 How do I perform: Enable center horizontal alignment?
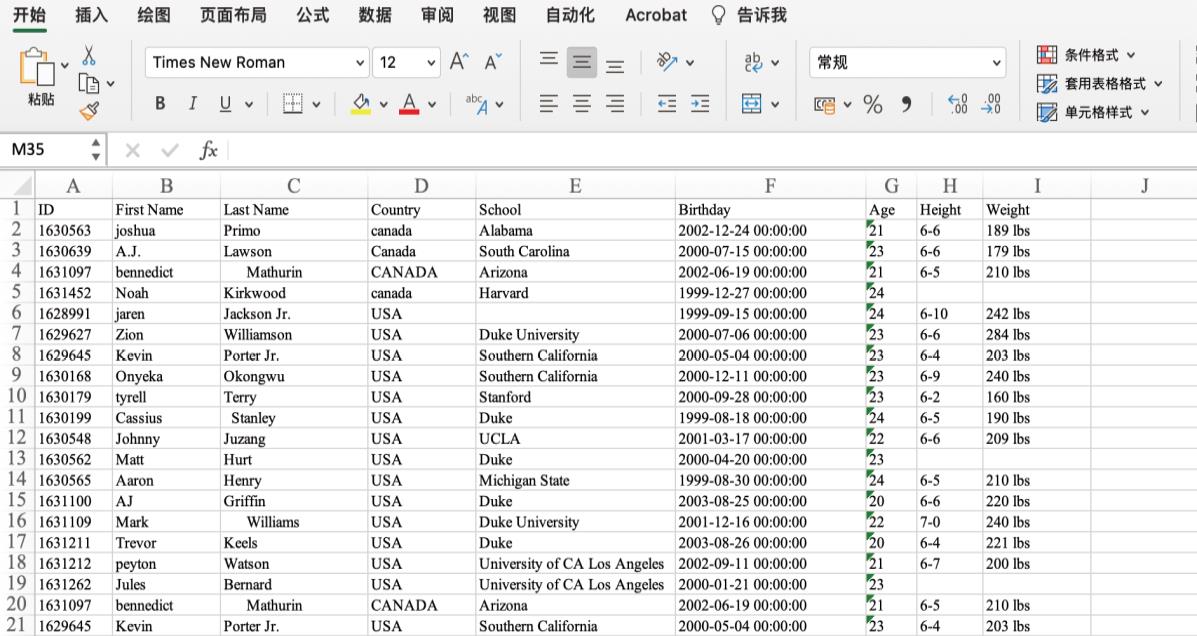point(581,104)
